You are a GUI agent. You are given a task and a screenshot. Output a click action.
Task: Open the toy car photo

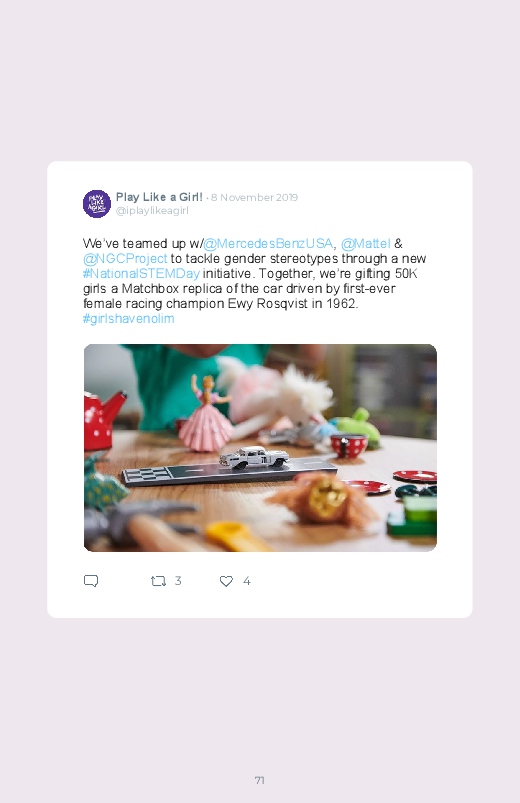pyautogui.click(x=260, y=448)
